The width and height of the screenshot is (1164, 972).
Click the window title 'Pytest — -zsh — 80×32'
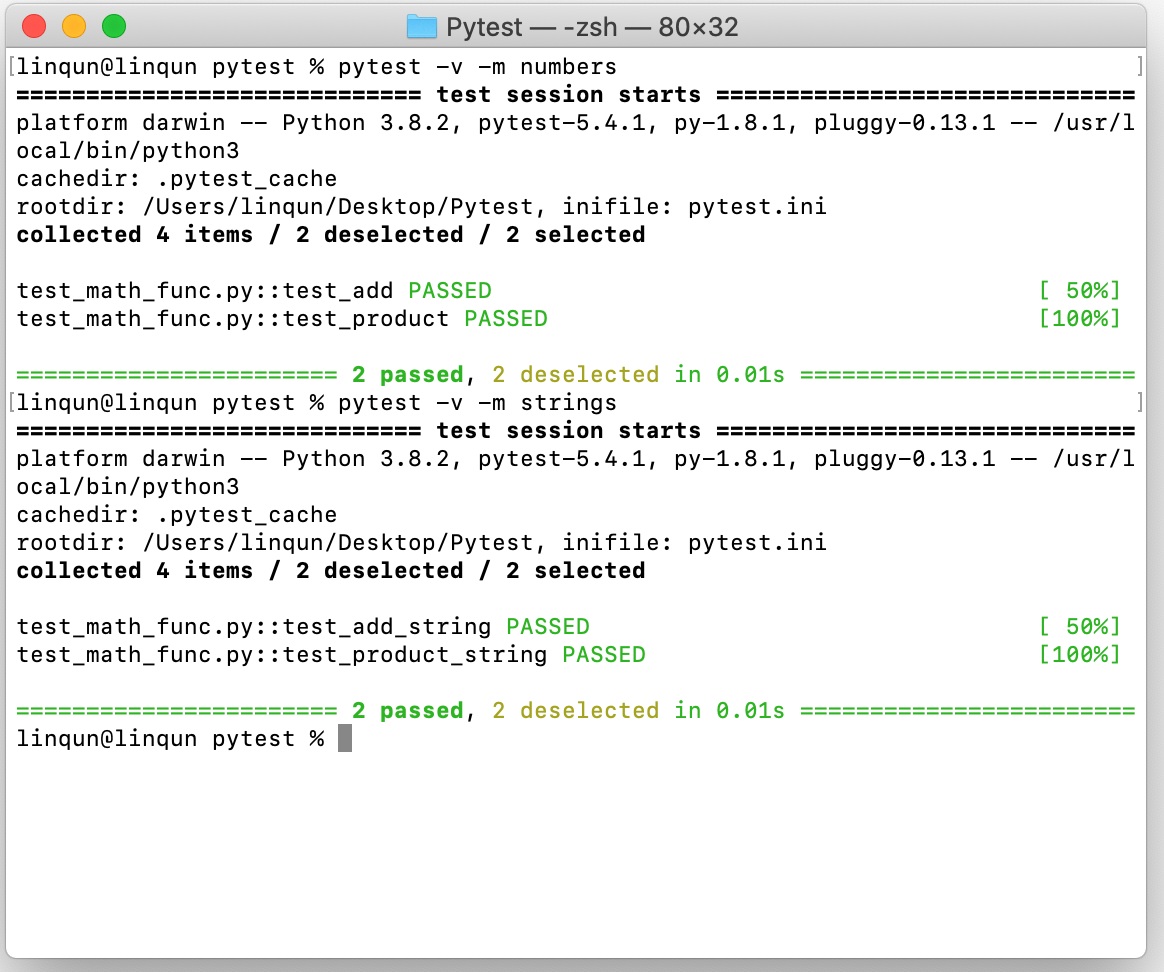(592, 27)
